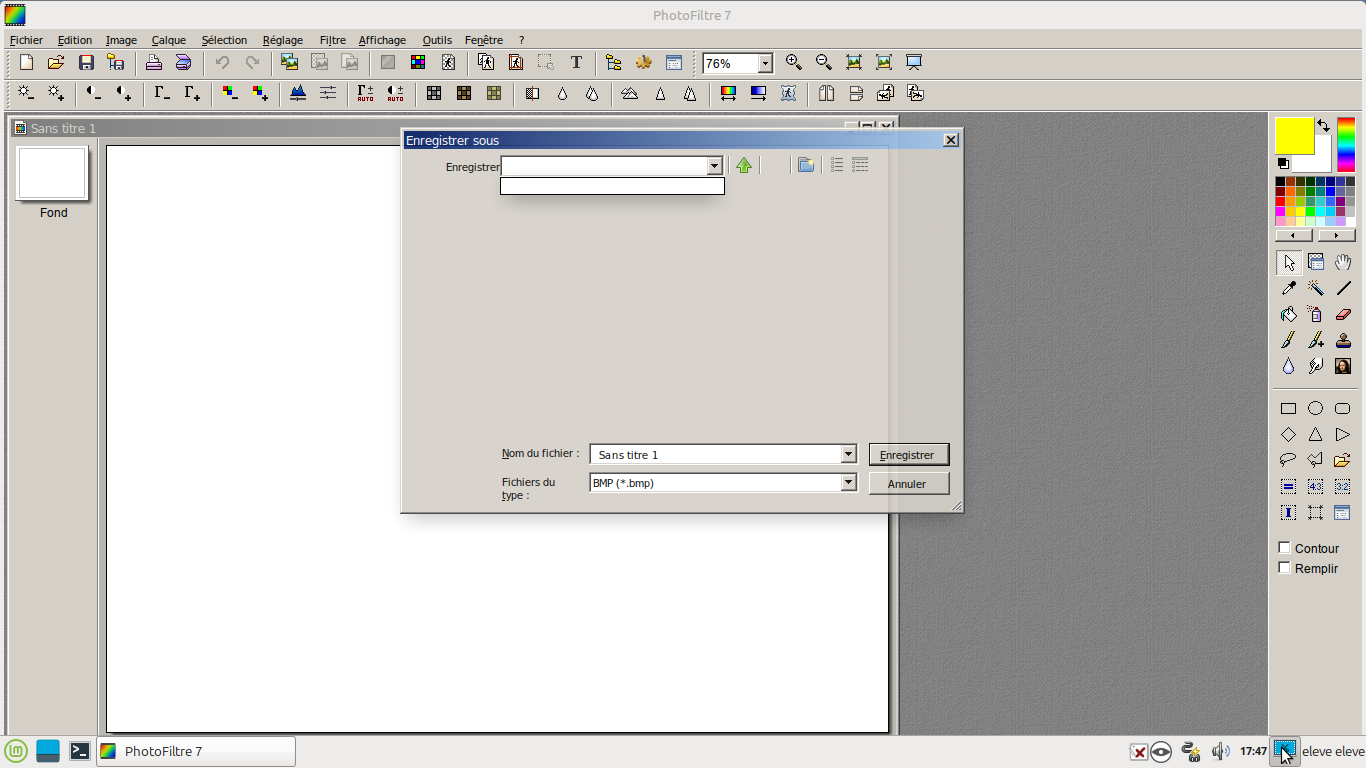1366x768 pixels.
Task: Select the Magic wand tool
Action: 1316,288
